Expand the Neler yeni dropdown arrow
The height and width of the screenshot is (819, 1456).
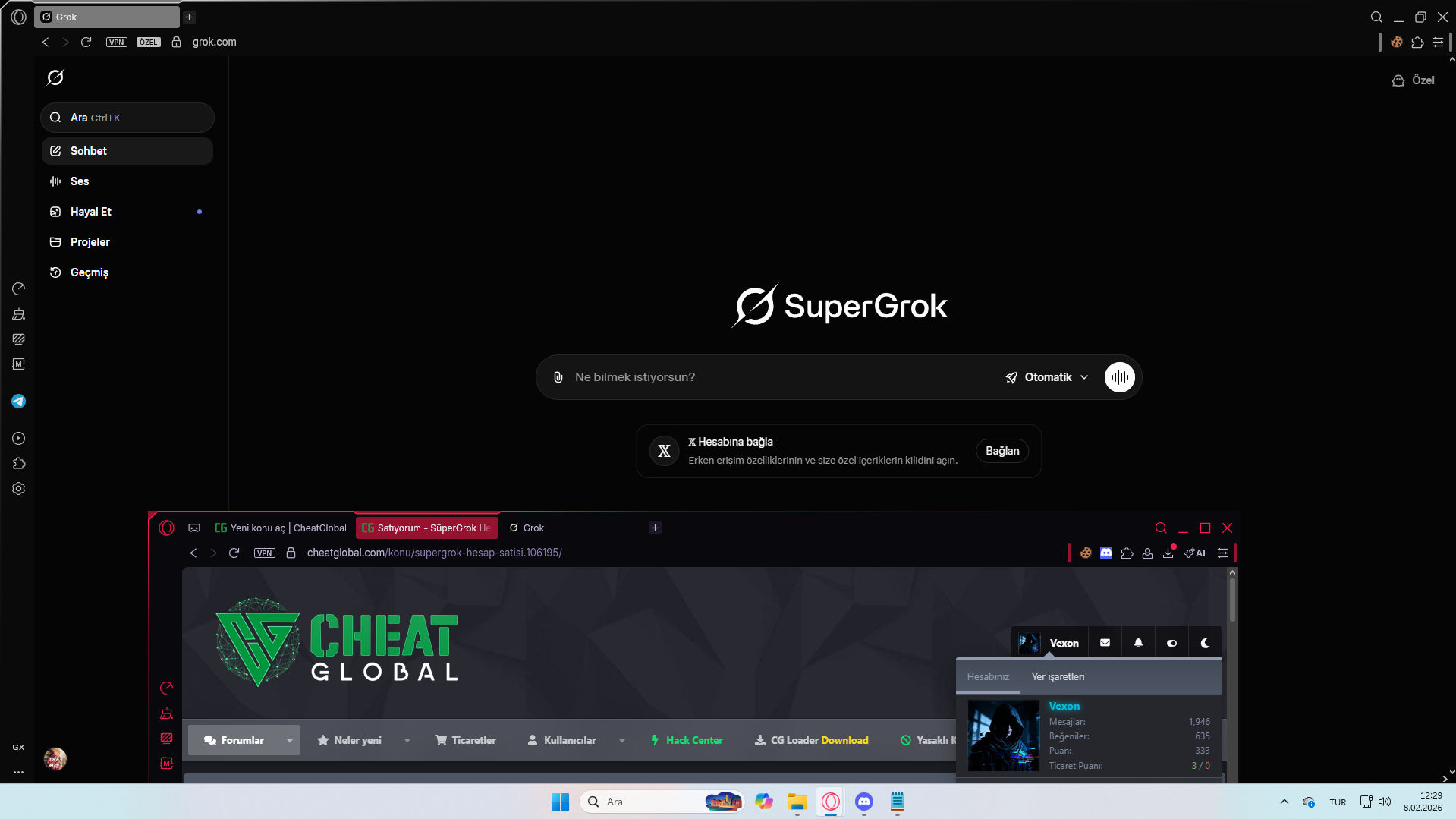[407, 741]
